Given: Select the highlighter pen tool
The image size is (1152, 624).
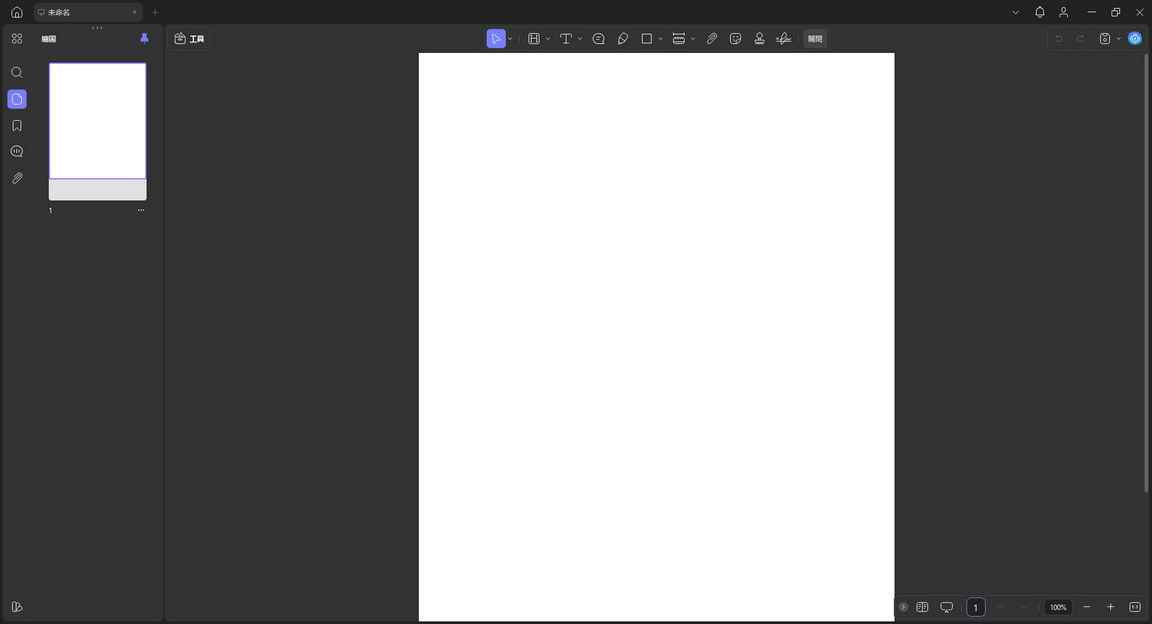Looking at the screenshot, I should 623,39.
